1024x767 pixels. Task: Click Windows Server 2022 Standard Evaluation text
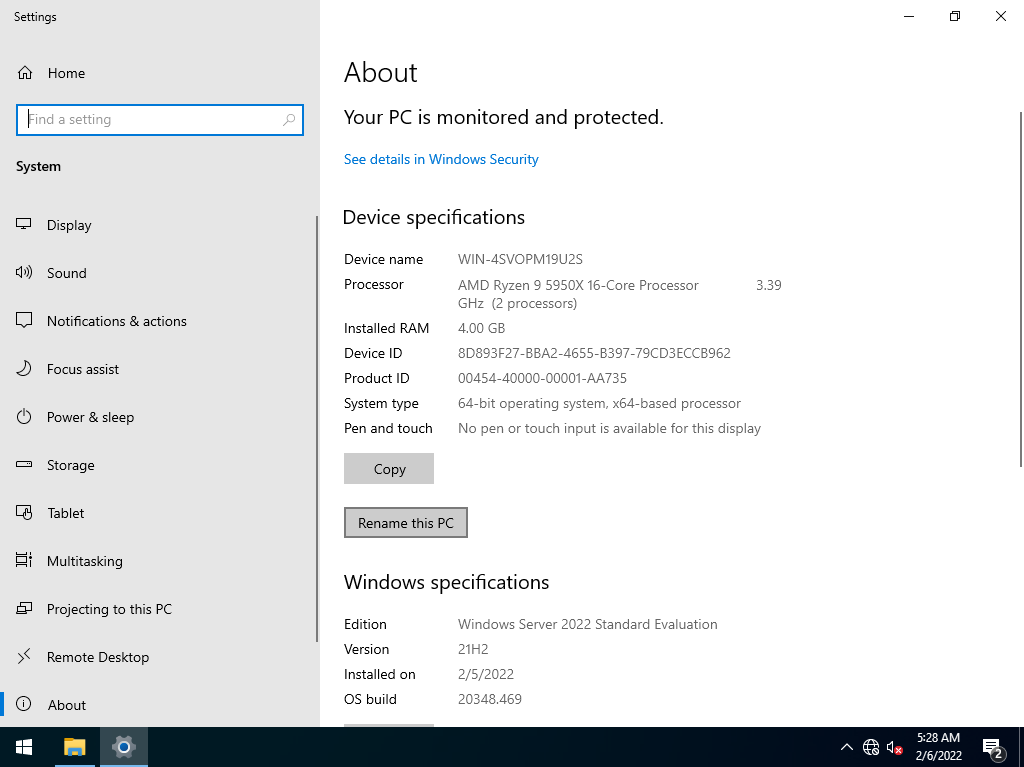click(x=587, y=625)
